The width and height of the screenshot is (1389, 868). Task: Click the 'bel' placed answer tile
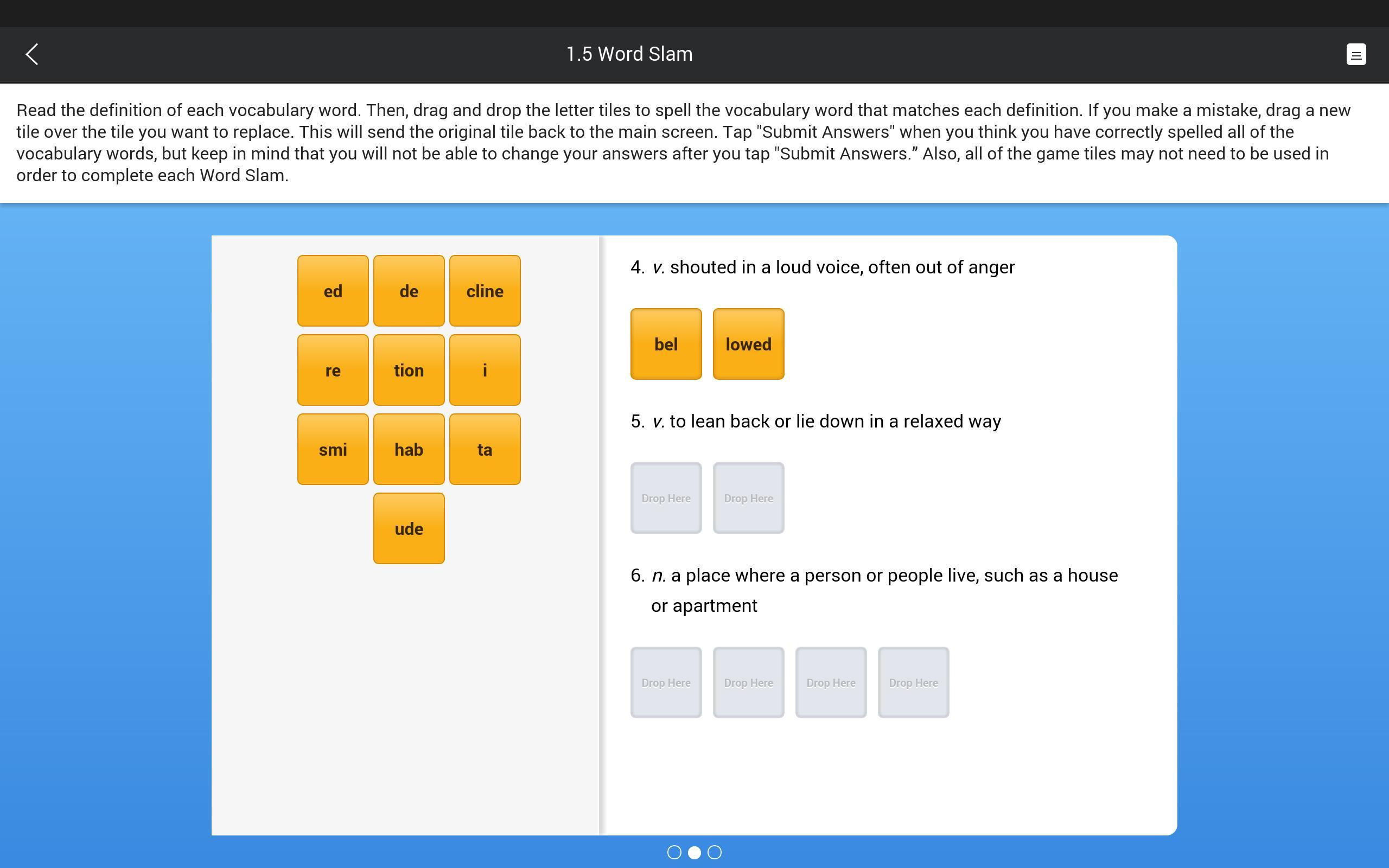tap(665, 344)
